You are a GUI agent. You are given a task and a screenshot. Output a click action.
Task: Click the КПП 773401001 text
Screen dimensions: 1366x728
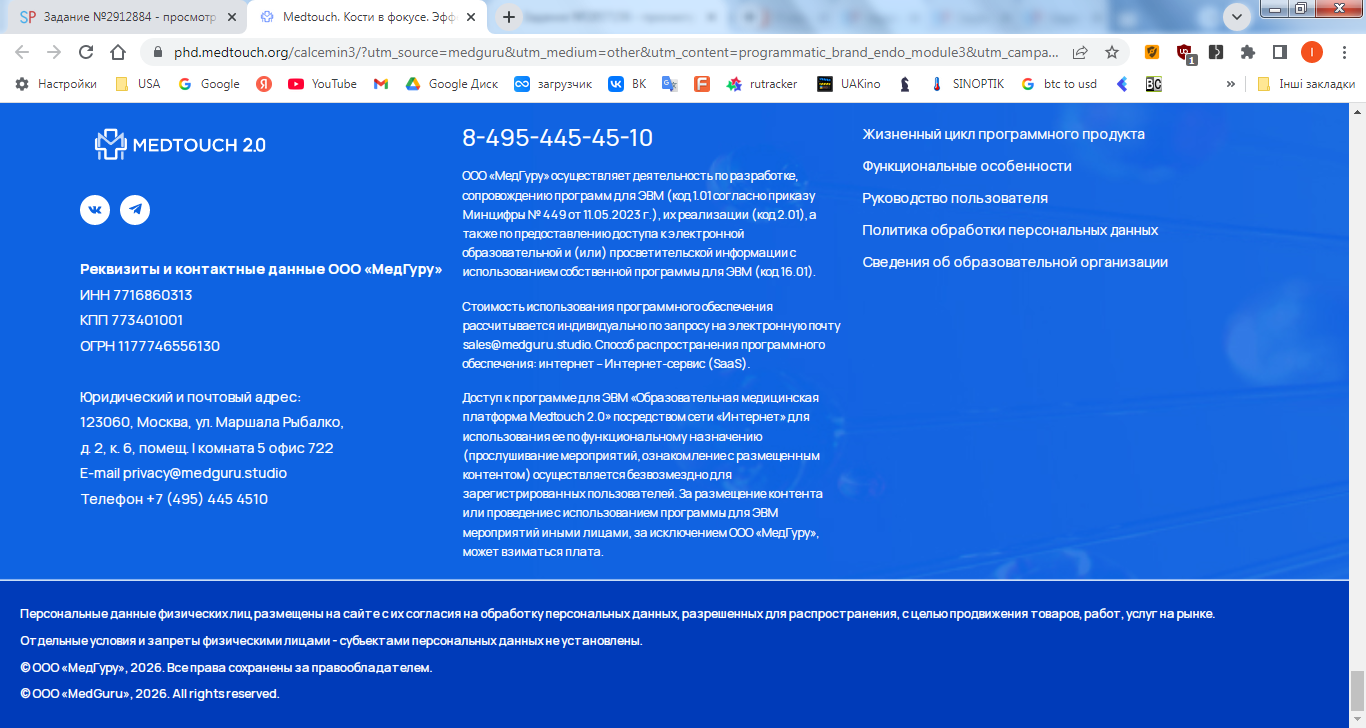[x=131, y=320]
